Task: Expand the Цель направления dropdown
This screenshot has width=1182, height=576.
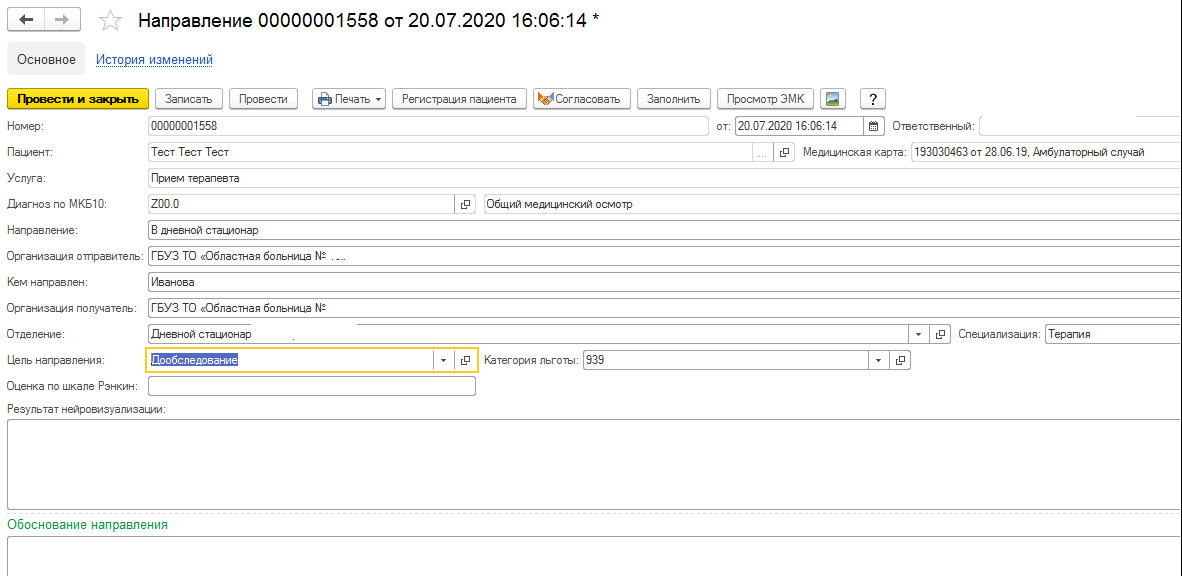Action: pyautogui.click(x=443, y=360)
